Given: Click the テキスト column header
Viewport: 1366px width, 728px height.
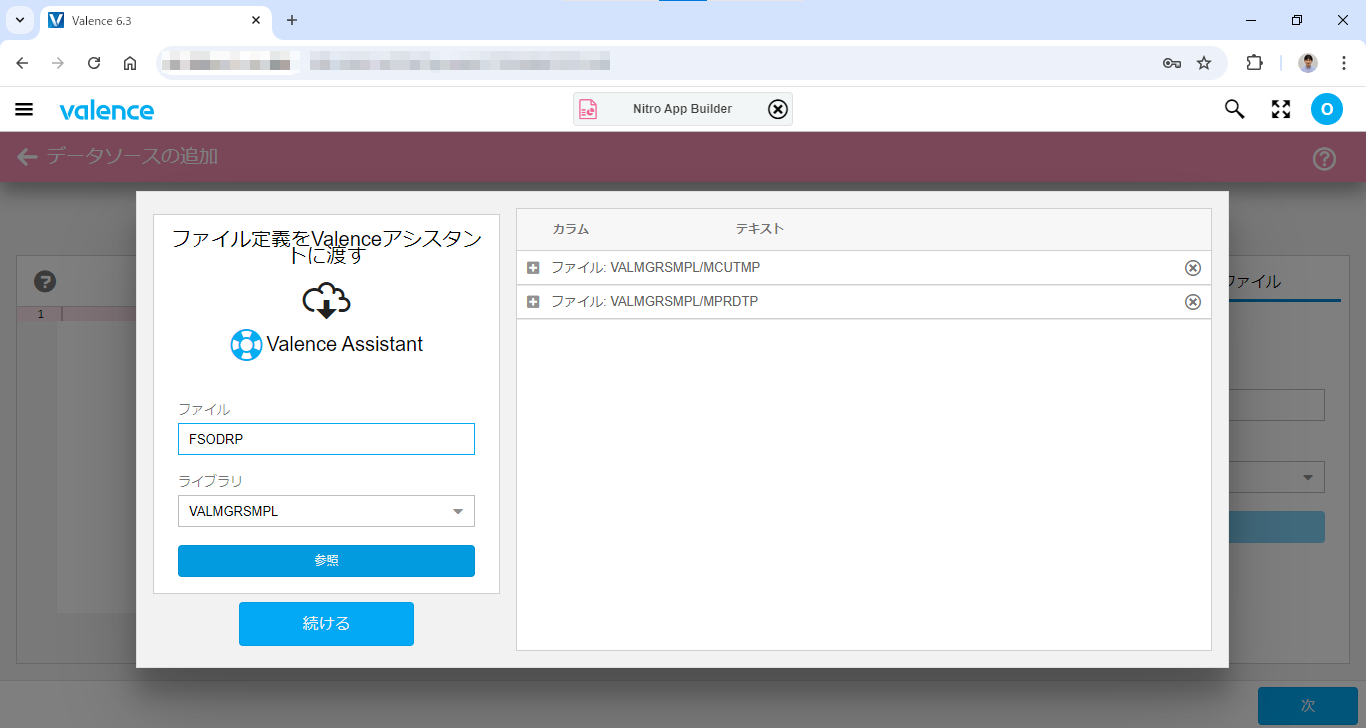Looking at the screenshot, I should (760, 229).
